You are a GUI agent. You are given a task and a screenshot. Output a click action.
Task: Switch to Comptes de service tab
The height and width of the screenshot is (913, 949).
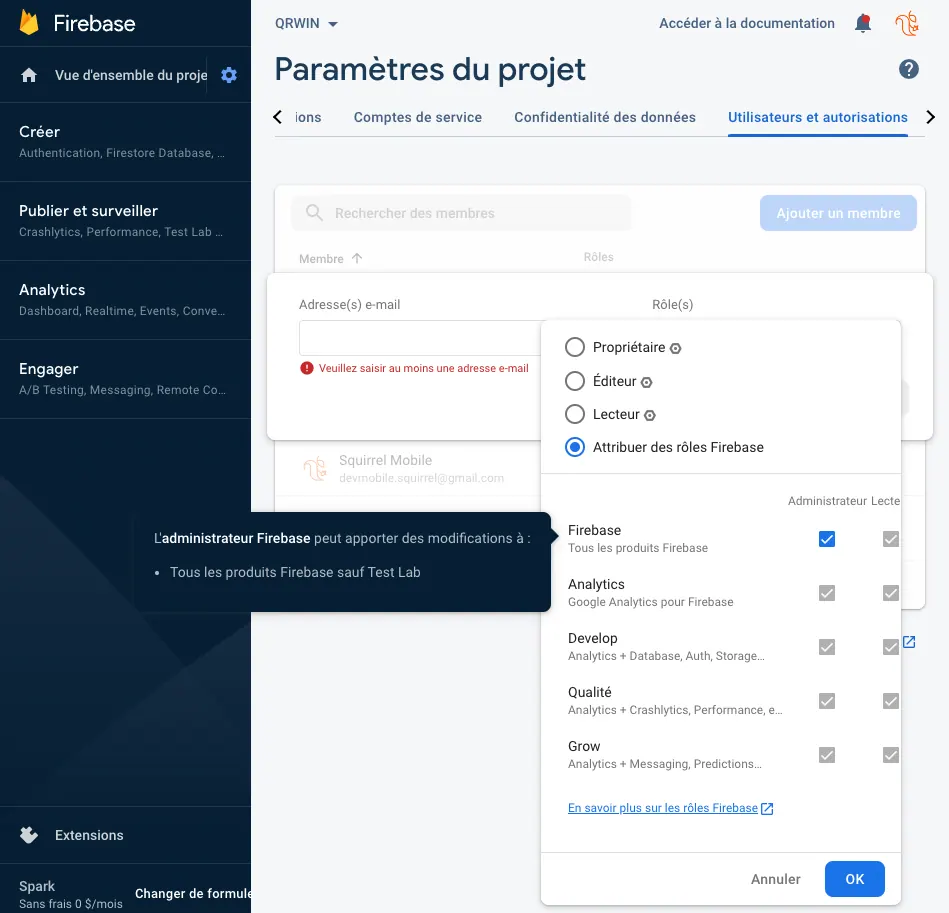[418, 117]
